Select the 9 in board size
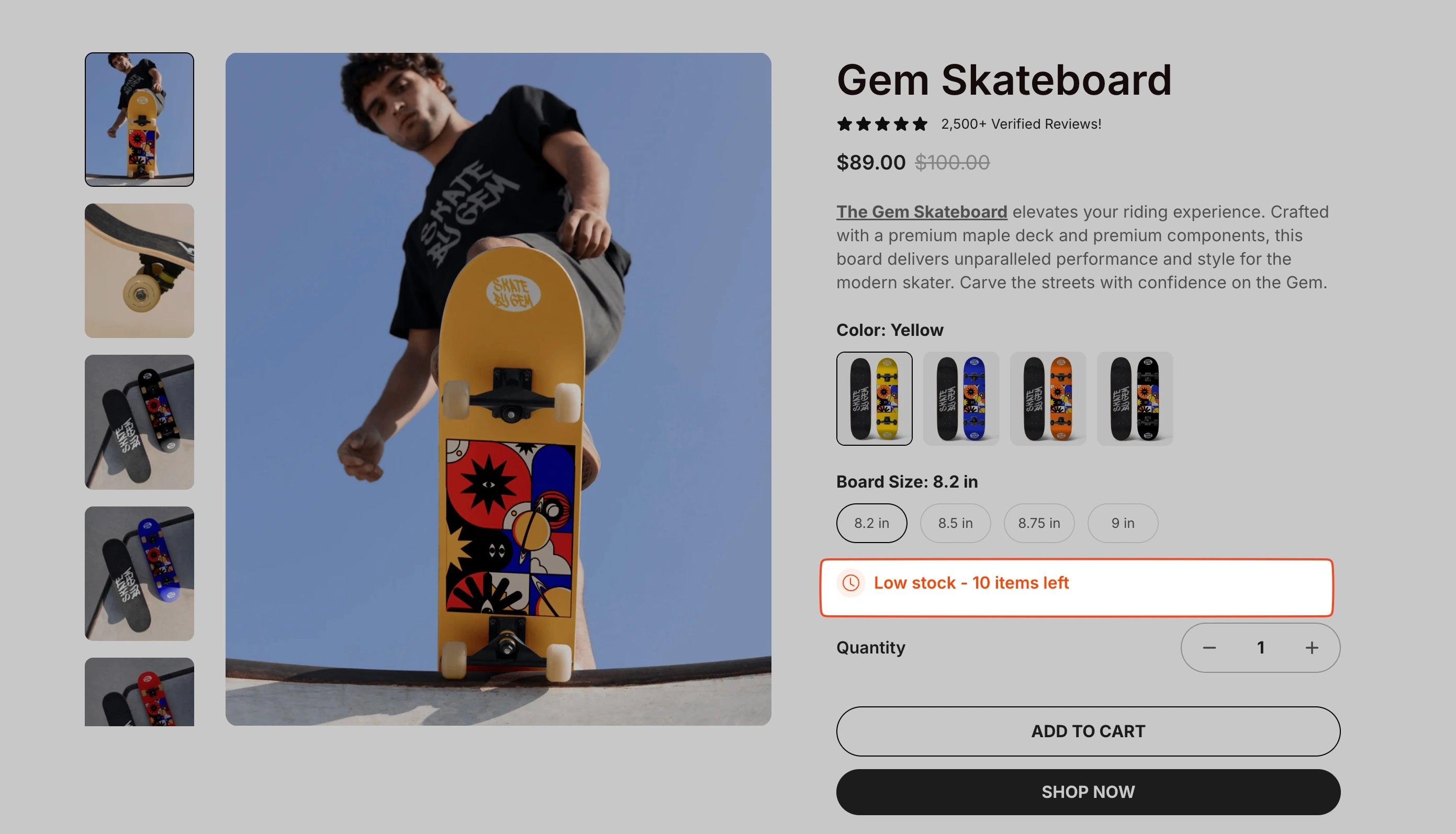 point(1123,523)
